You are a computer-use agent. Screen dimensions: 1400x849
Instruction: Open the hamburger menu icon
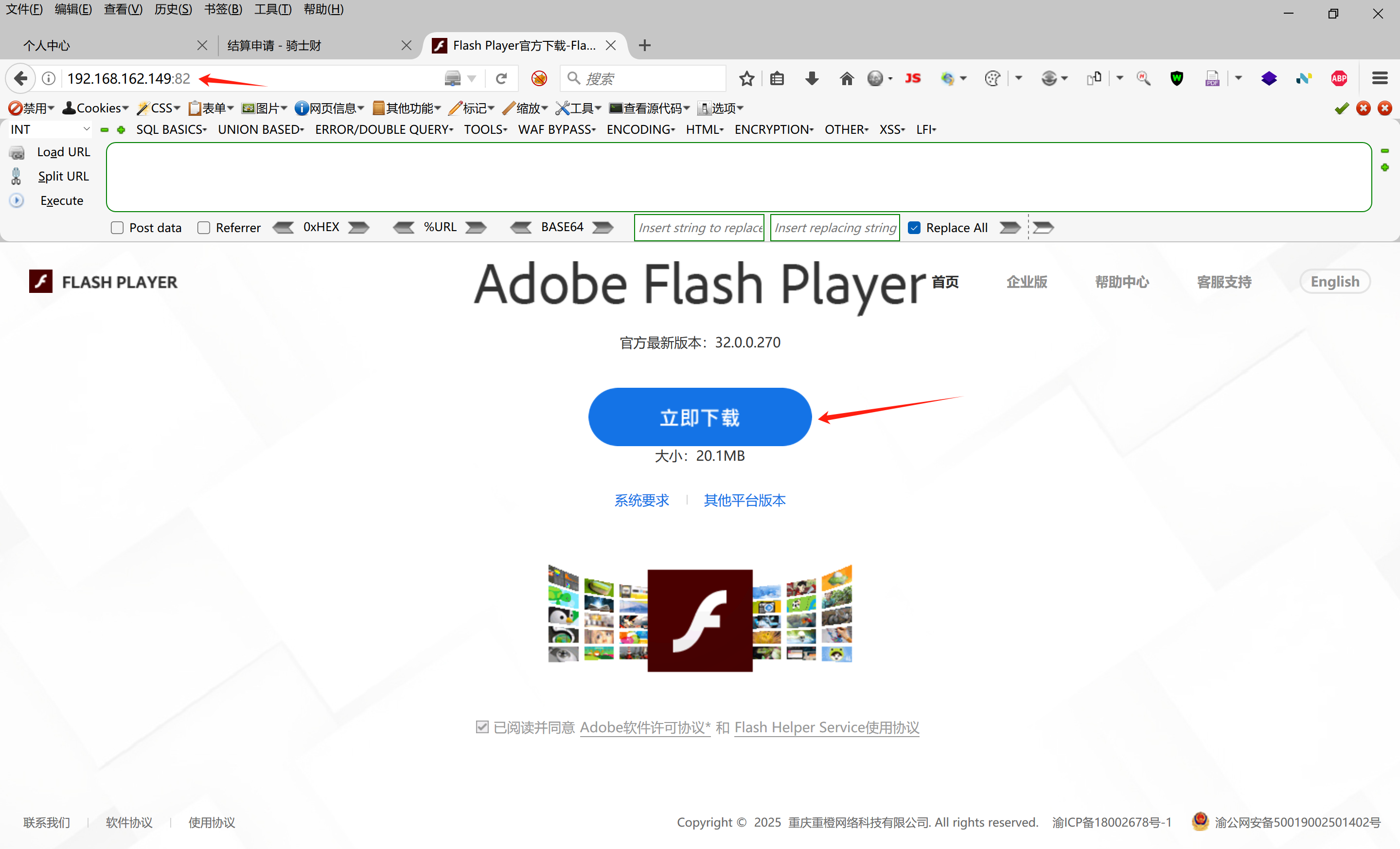click(x=1380, y=78)
